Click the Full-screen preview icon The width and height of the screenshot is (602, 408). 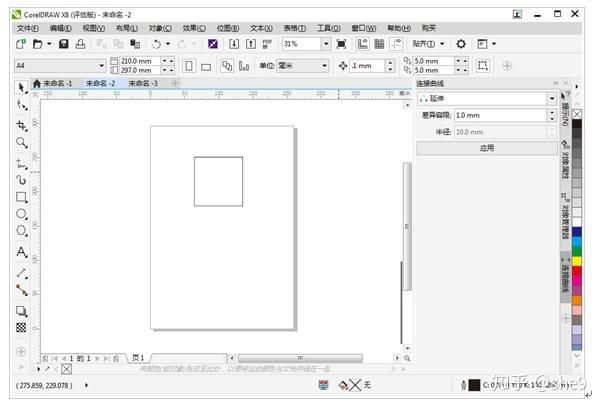click(x=341, y=44)
